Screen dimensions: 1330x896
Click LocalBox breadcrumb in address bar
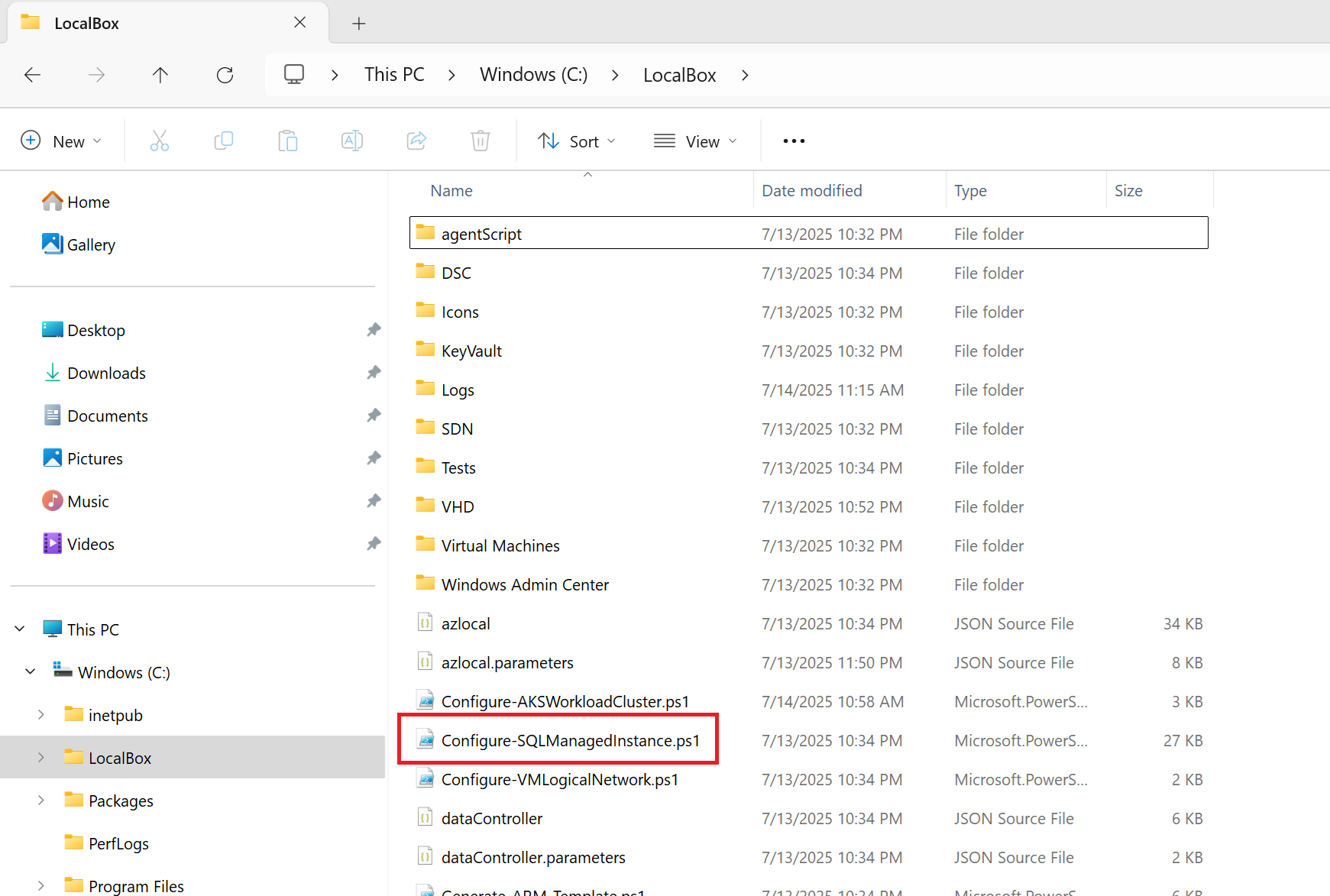point(679,75)
